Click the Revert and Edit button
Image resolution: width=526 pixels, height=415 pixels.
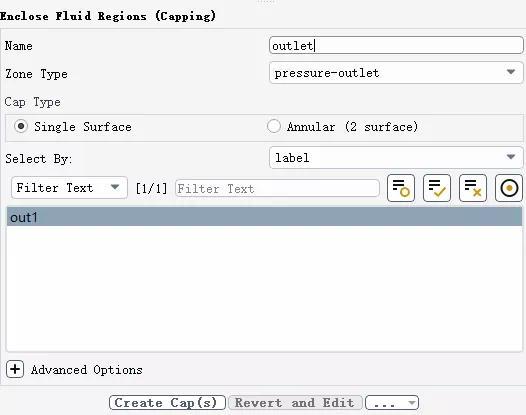(295, 403)
